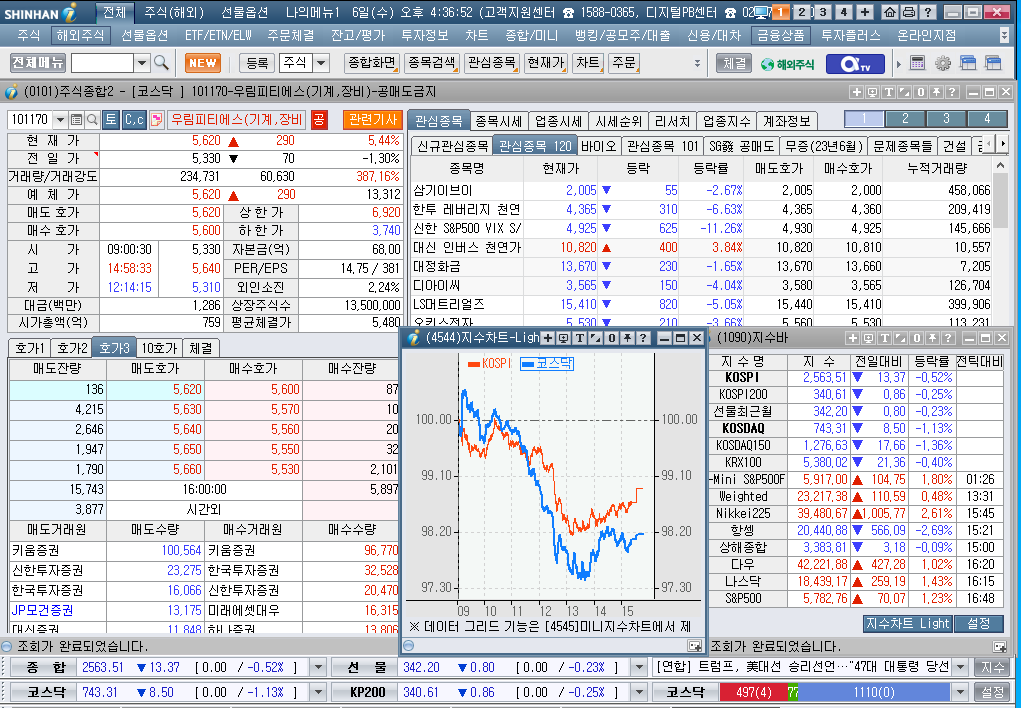This screenshot has height=708, width=1021.
Task: Click the watchlist vertical scrollbar
Action: 1001,242
